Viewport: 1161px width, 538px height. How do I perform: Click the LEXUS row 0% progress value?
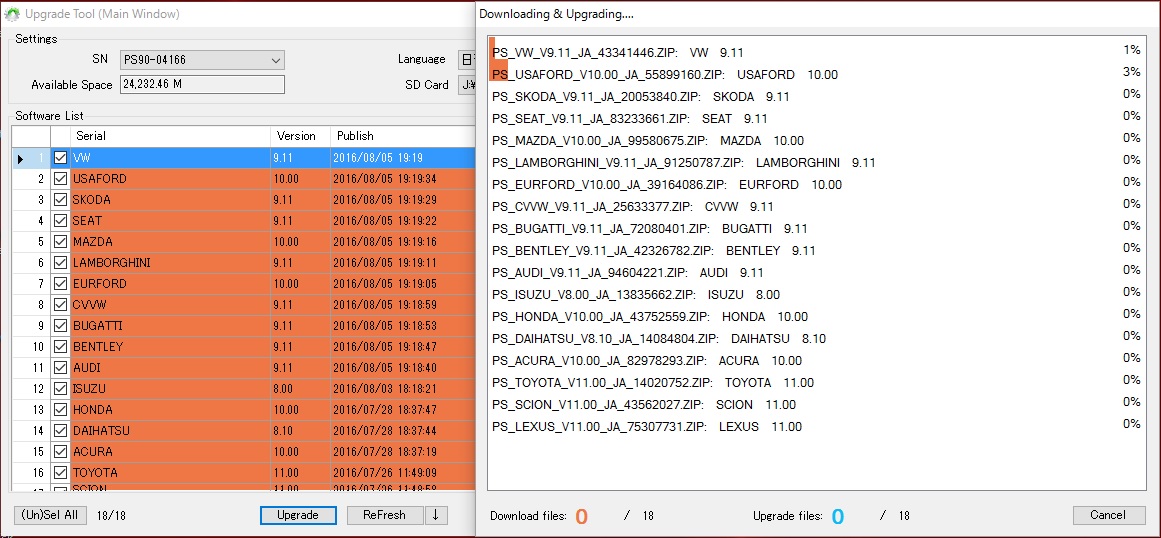coord(1131,424)
